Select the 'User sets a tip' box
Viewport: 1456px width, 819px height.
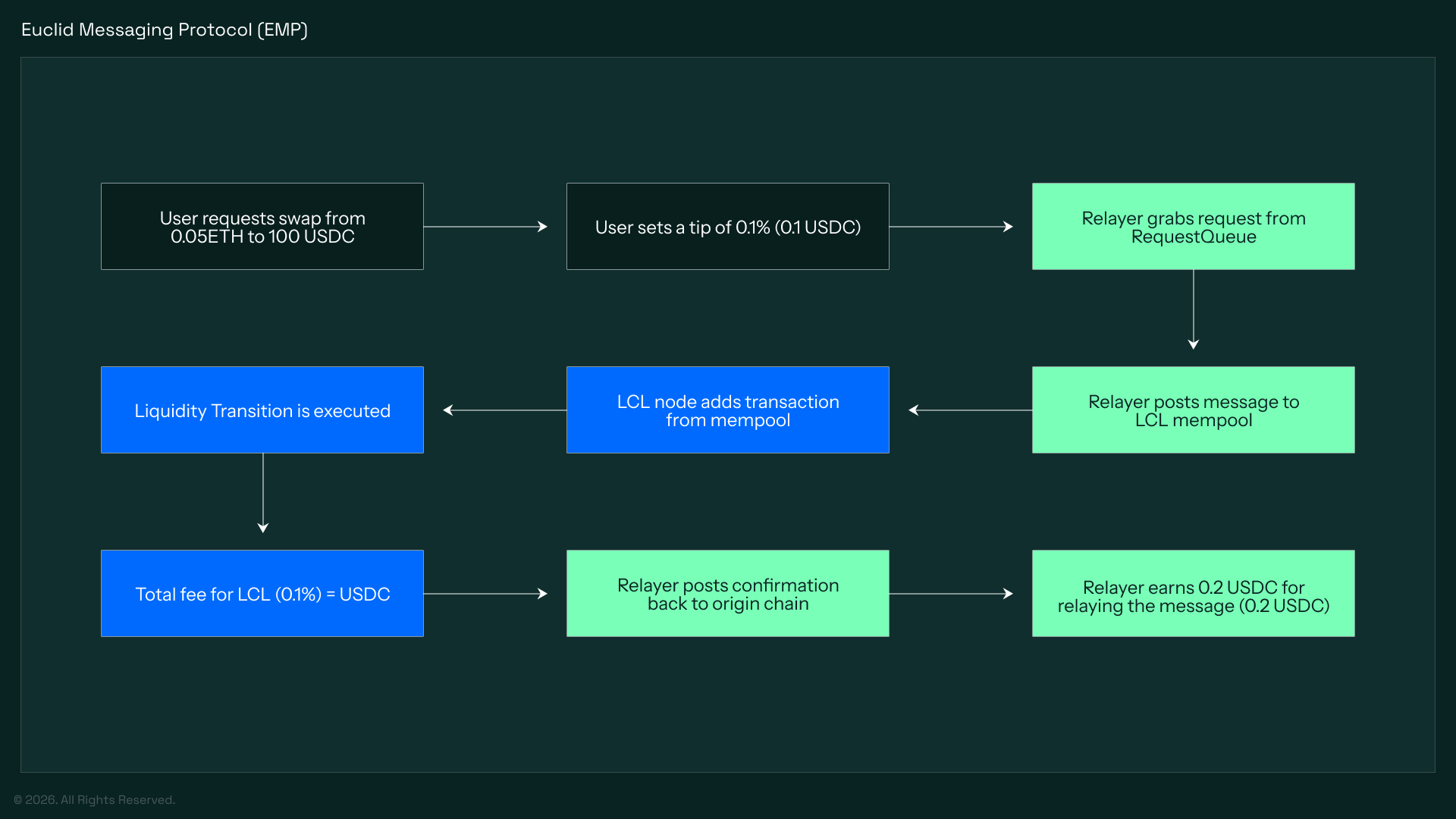tap(727, 227)
